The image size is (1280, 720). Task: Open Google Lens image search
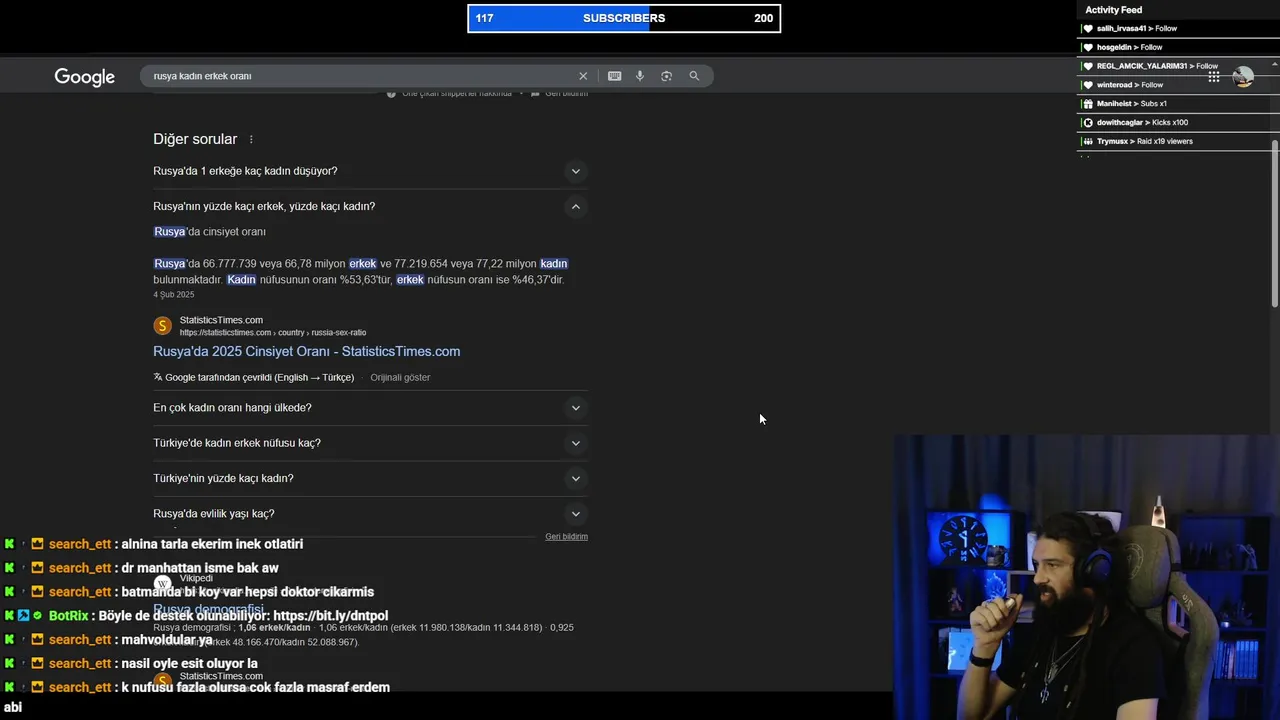tap(667, 76)
